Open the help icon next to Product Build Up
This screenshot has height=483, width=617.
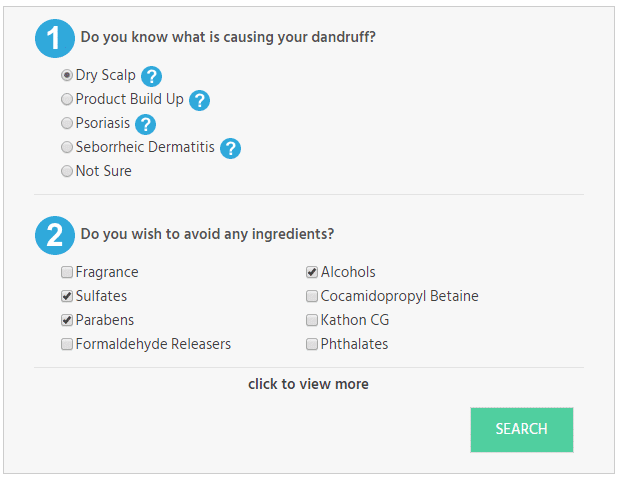point(200,100)
